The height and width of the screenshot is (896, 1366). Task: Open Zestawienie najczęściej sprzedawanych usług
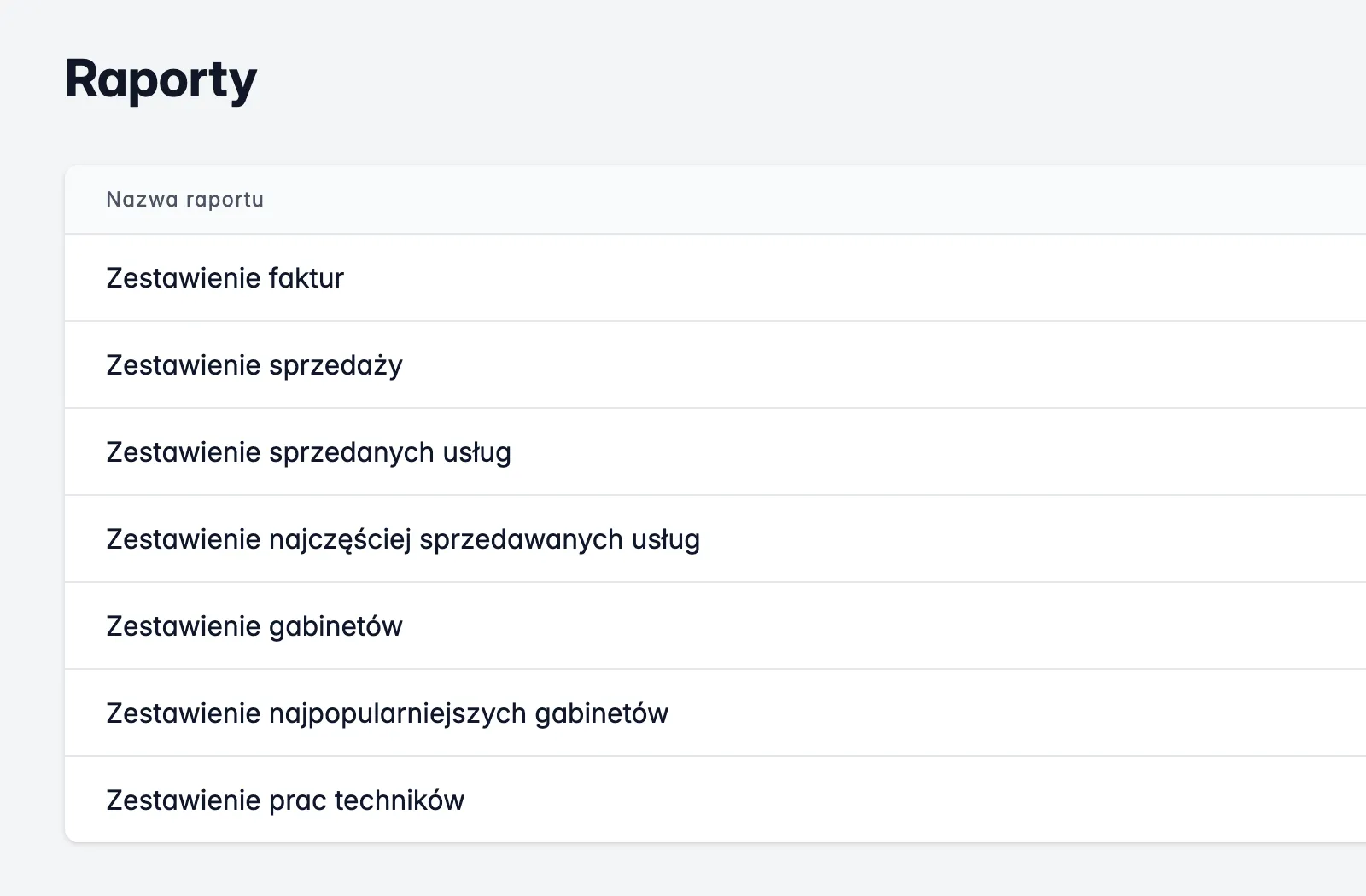[x=402, y=539]
